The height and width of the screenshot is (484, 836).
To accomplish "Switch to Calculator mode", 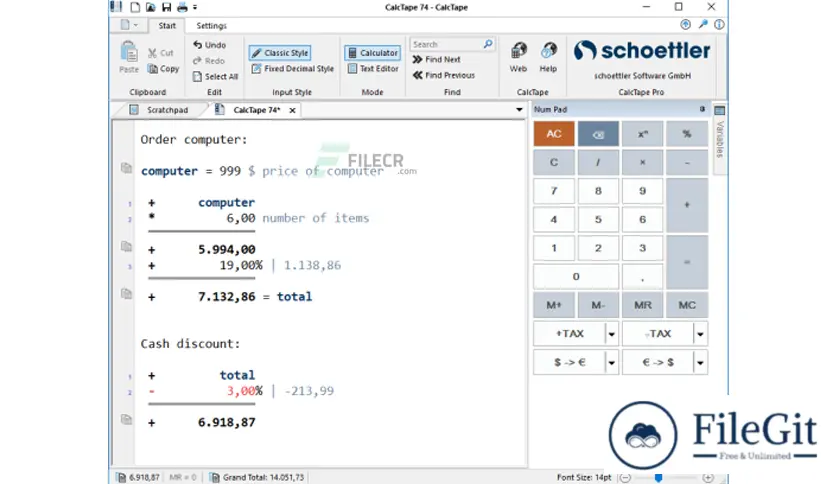I will tap(373, 53).
